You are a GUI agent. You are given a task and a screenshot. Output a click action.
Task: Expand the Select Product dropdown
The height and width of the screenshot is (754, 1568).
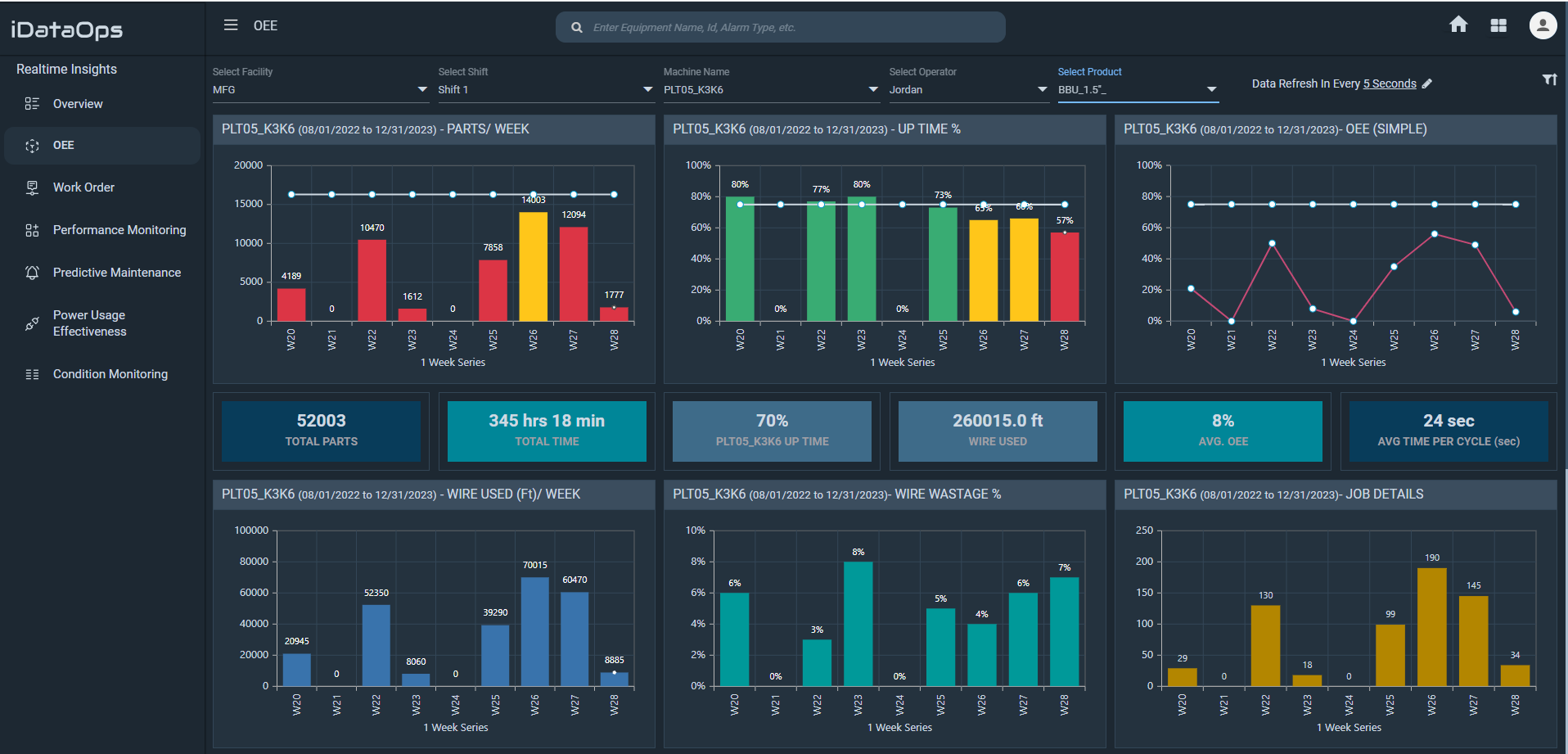[1211, 89]
